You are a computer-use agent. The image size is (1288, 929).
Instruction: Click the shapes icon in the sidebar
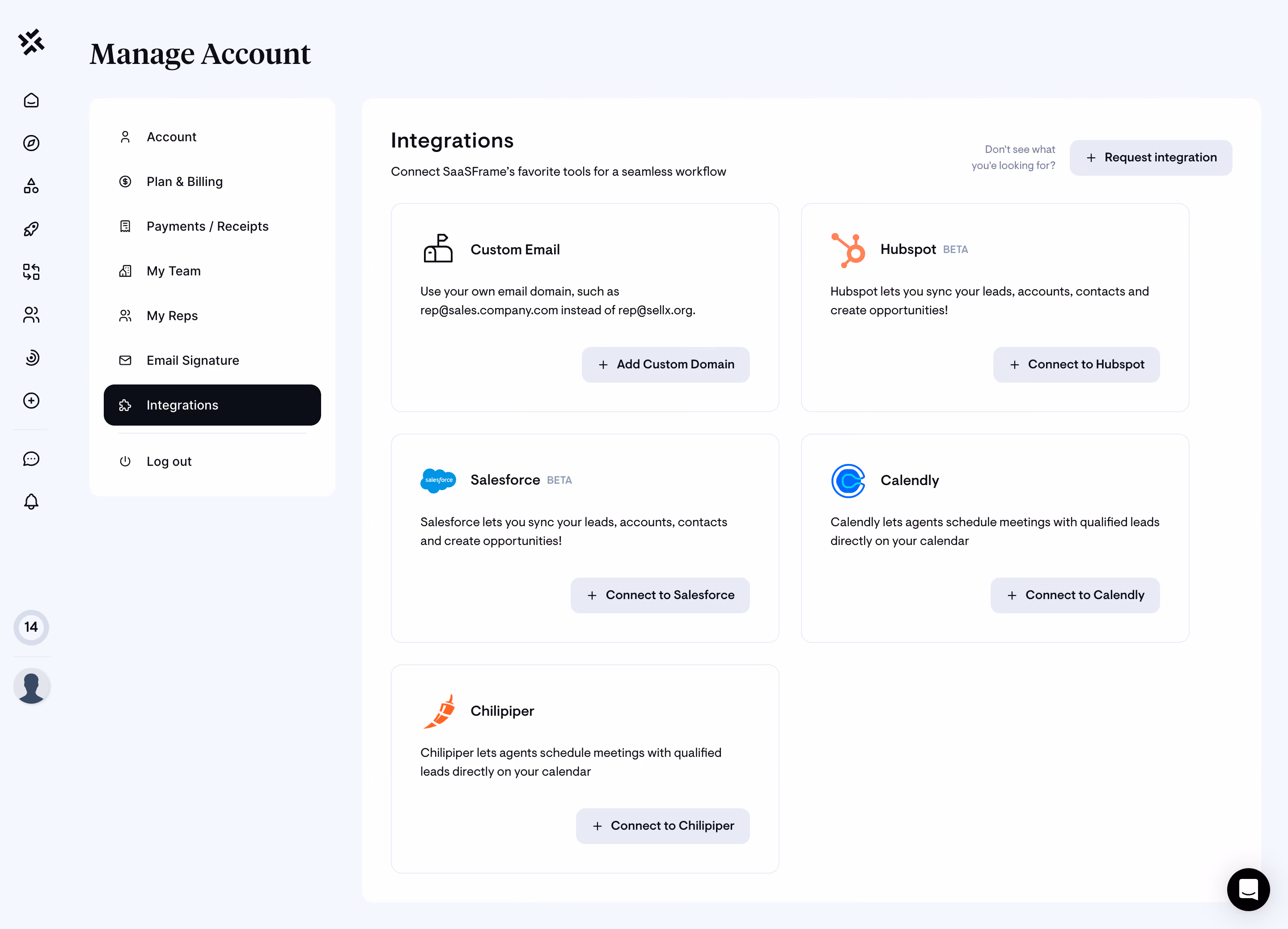31,186
